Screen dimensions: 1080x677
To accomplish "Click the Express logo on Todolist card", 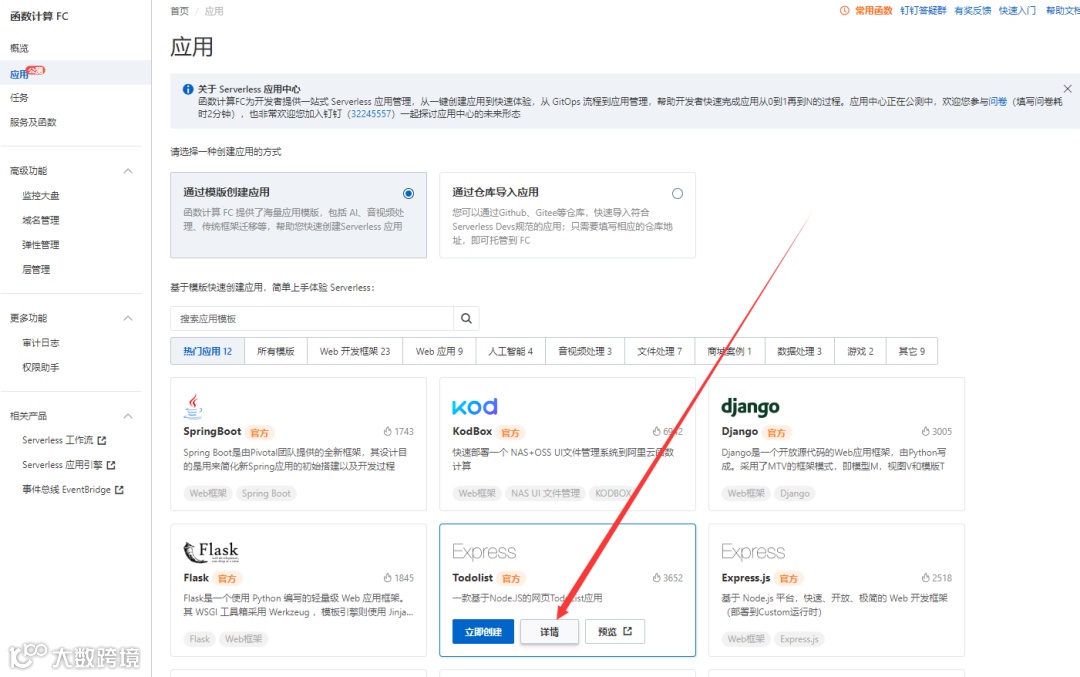I will point(484,552).
